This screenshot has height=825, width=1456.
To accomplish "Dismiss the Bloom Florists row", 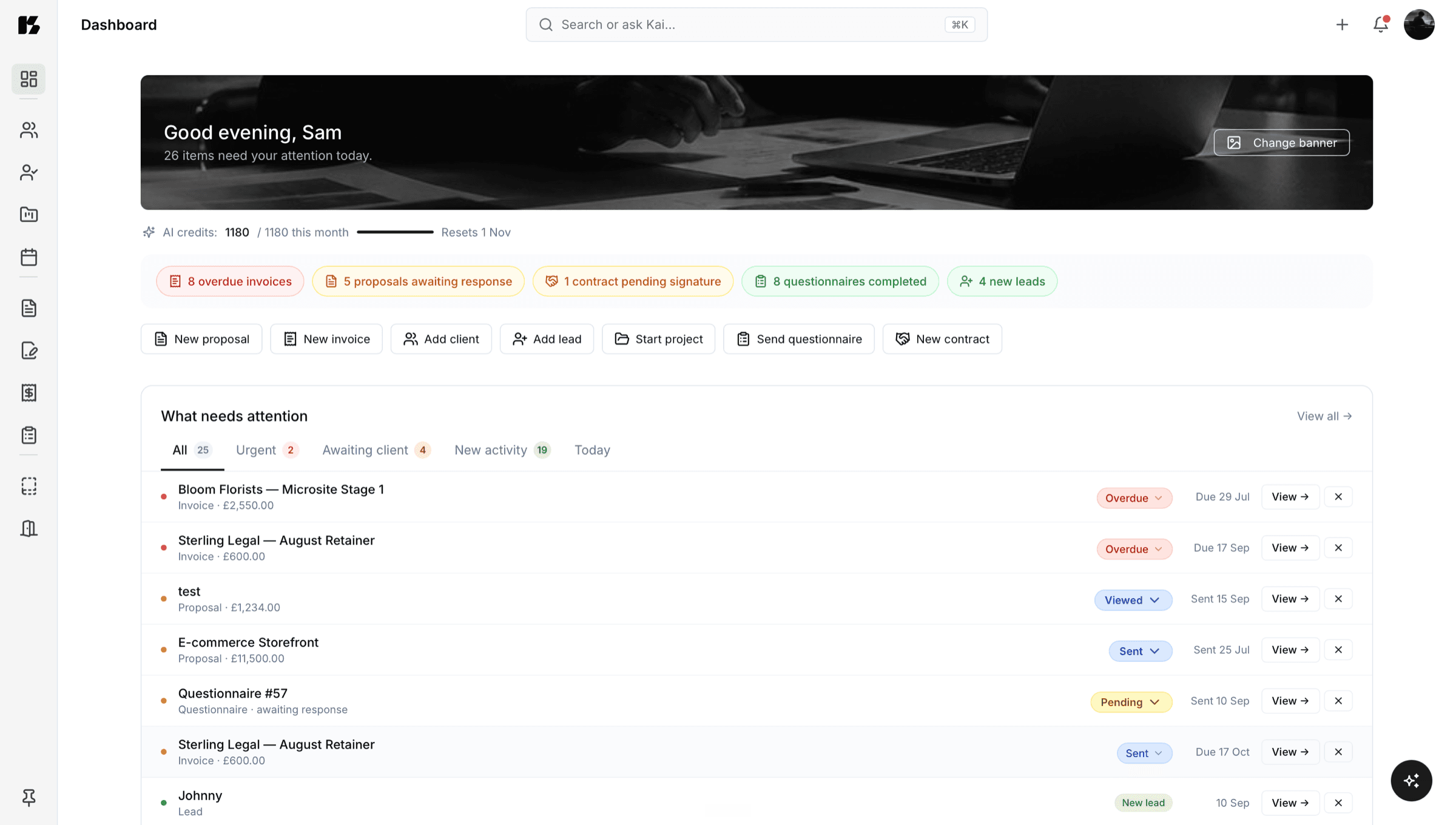I will 1338,496.
